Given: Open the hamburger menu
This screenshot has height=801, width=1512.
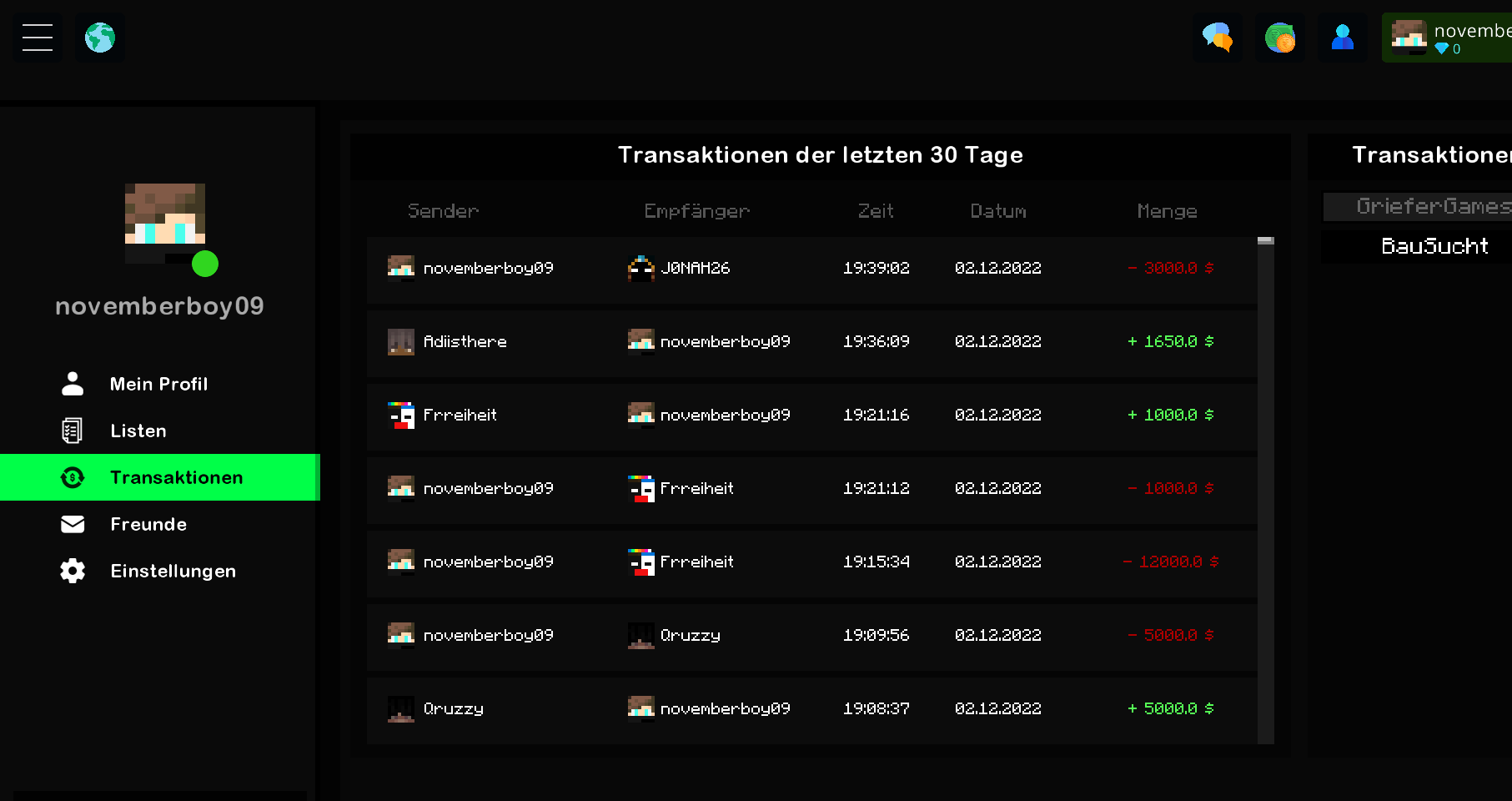Looking at the screenshot, I should (38, 38).
